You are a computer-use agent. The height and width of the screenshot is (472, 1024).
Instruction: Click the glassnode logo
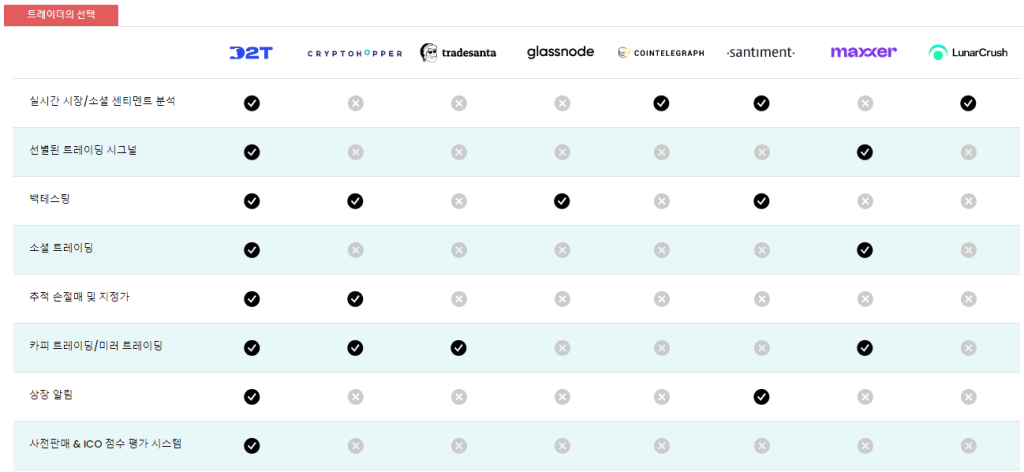coord(560,52)
